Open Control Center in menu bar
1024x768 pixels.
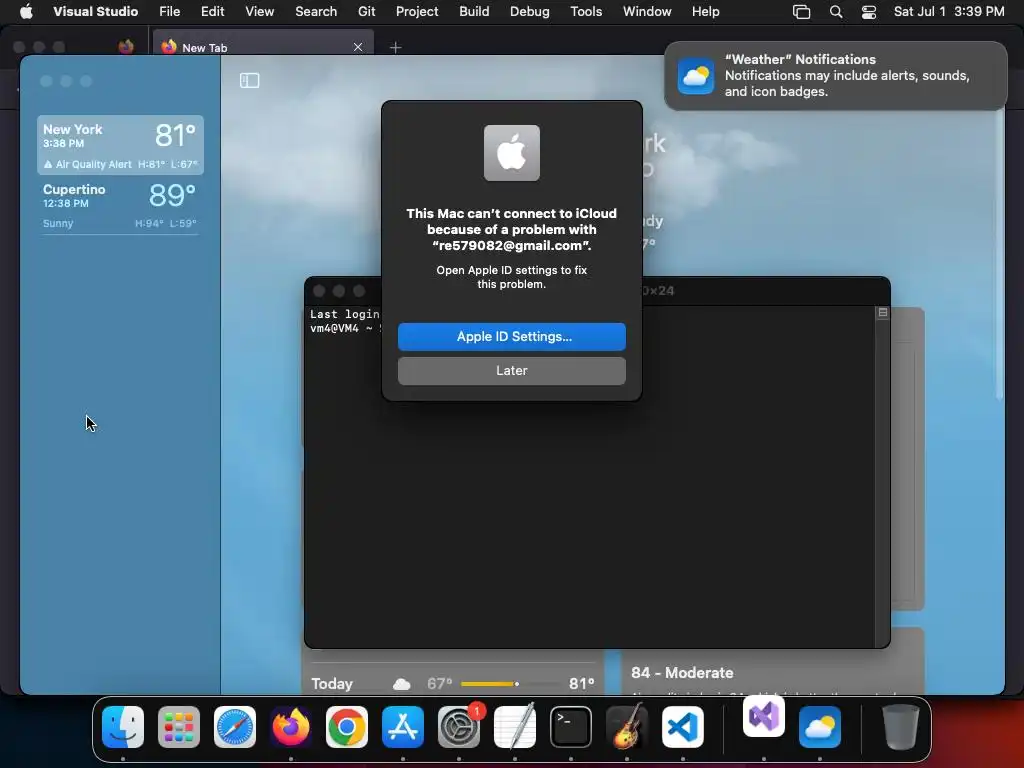(x=869, y=12)
